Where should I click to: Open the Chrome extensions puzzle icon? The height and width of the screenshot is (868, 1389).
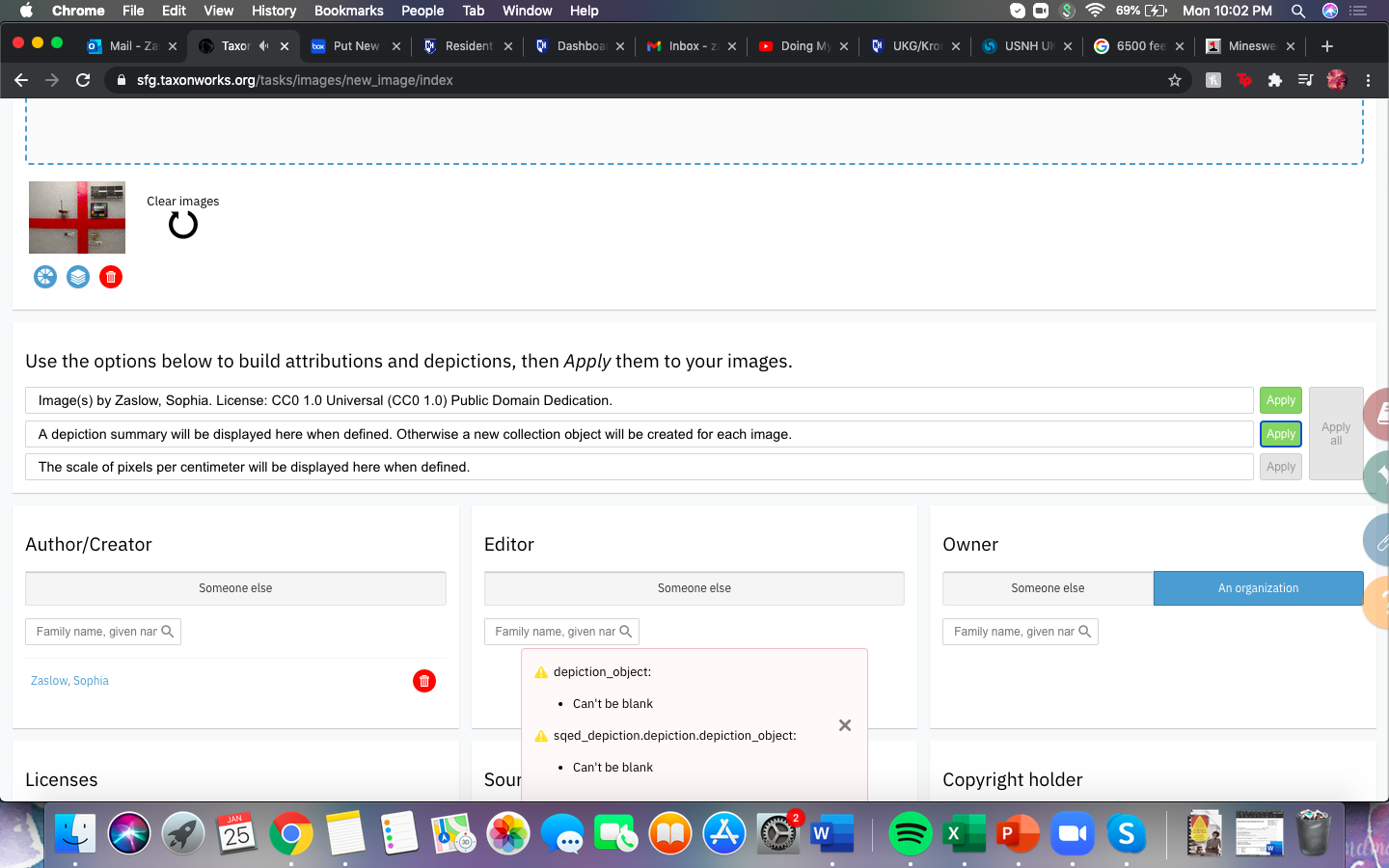coord(1275,80)
